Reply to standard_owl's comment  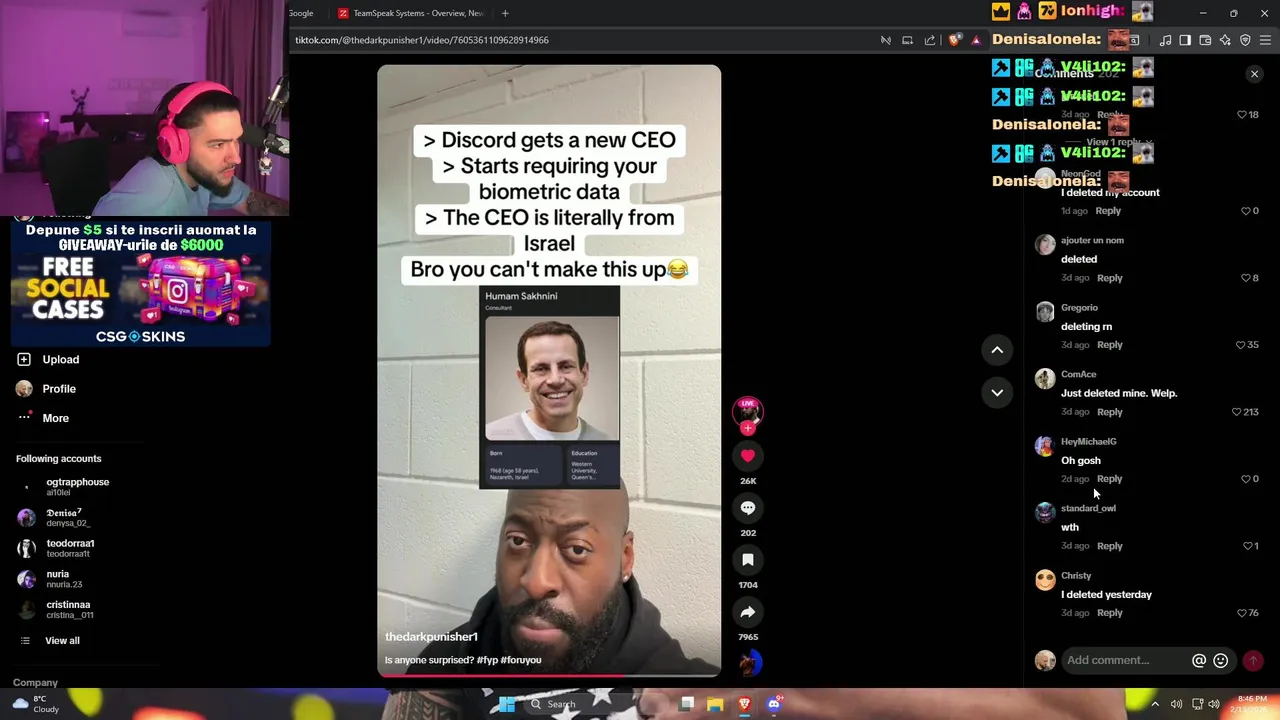coord(1109,546)
